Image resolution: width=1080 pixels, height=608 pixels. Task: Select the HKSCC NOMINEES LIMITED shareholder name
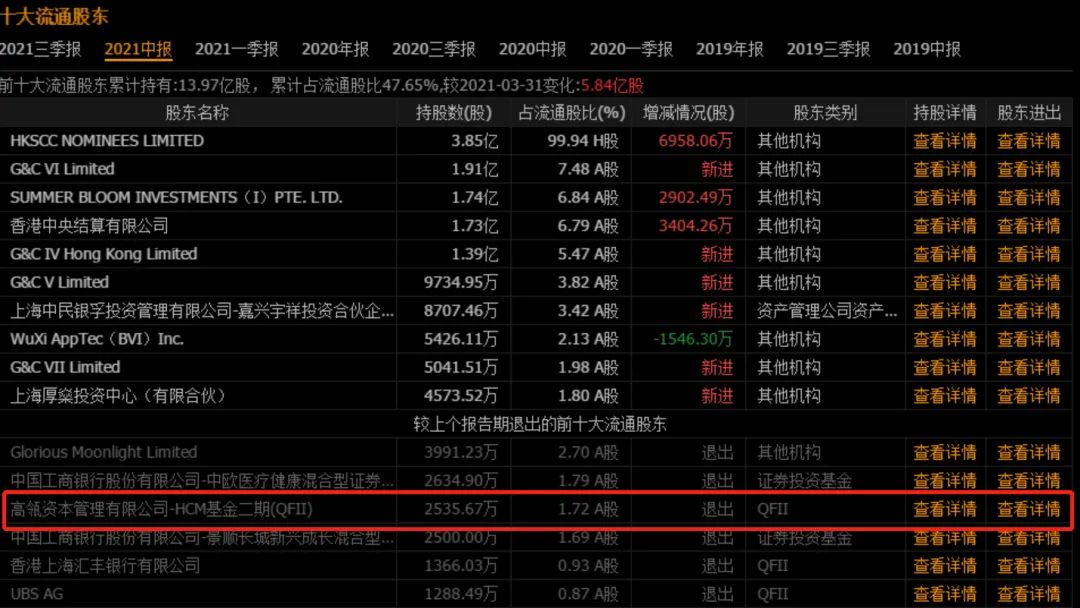coord(107,141)
